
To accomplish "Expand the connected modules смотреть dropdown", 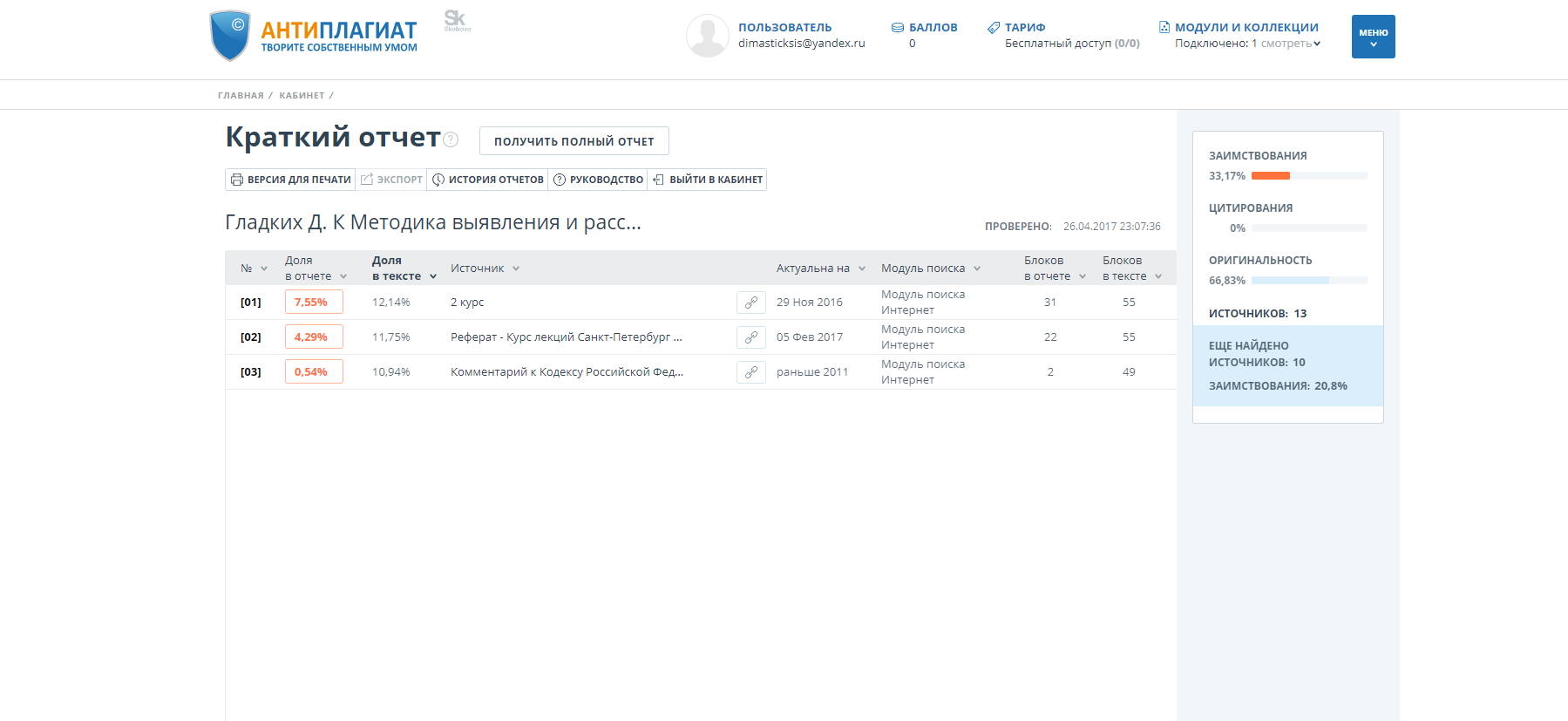I will click(x=1290, y=44).
